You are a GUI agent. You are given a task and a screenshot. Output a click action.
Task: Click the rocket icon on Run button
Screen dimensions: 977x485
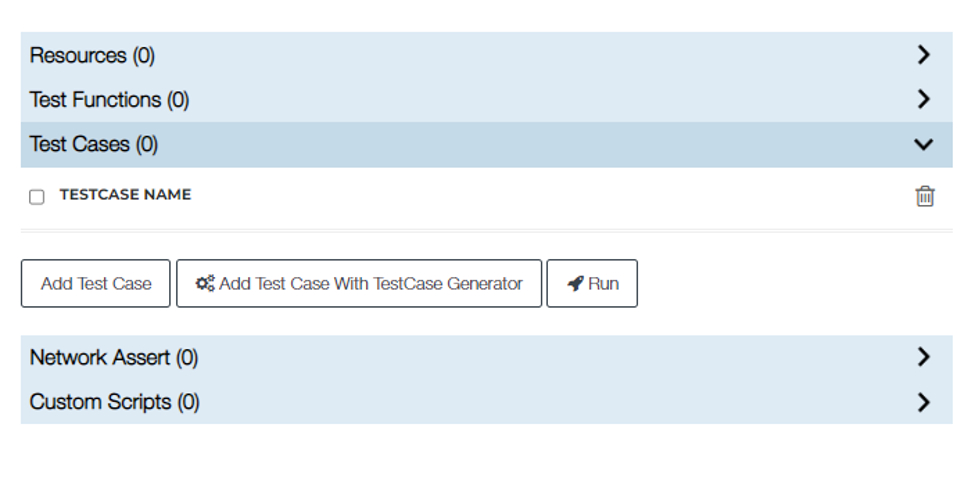pyautogui.click(x=575, y=284)
